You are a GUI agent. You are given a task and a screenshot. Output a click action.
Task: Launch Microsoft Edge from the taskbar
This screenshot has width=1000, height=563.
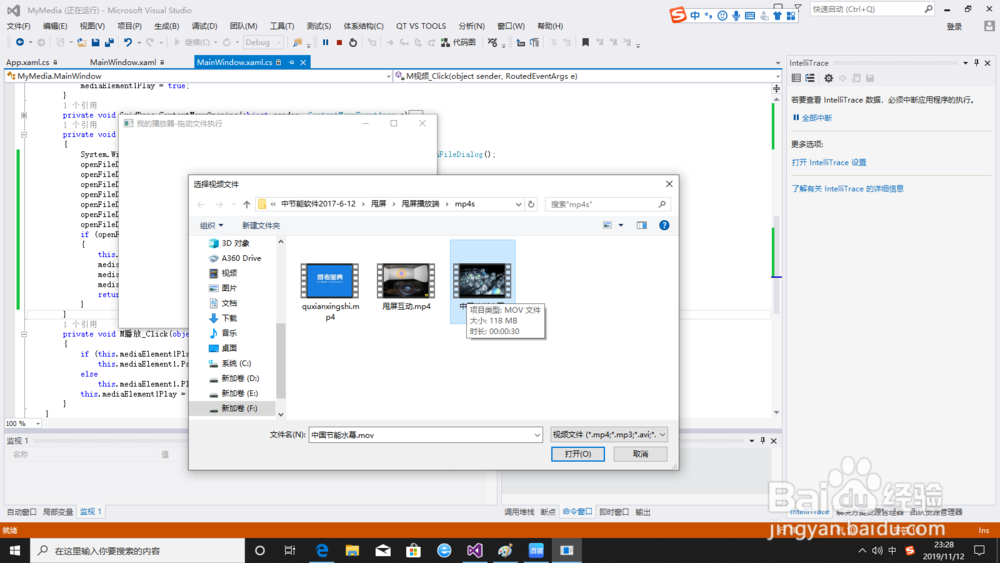(x=322, y=550)
